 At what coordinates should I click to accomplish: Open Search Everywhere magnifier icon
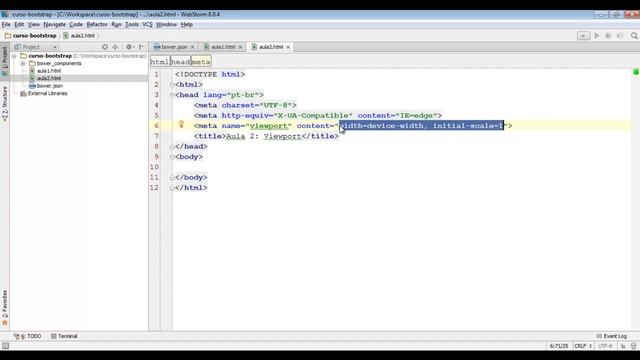tap(634, 36)
